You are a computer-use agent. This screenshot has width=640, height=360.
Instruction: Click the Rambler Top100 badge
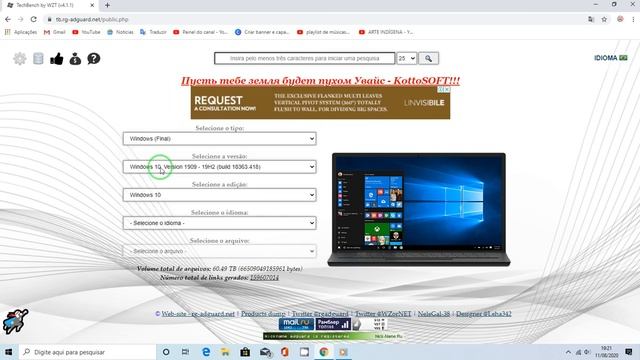point(333,324)
